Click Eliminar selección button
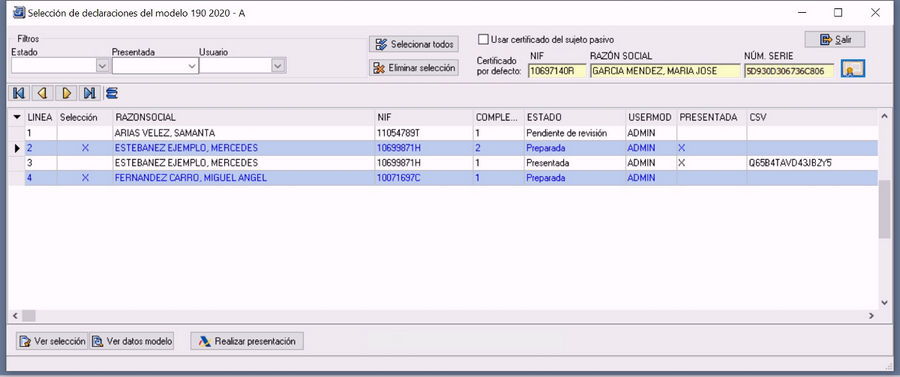Viewport: 900px width, 377px height. click(x=414, y=68)
